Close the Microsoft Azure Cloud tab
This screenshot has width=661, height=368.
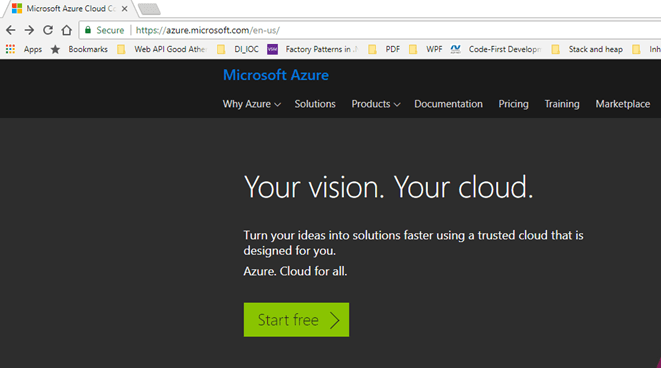(124, 8)
